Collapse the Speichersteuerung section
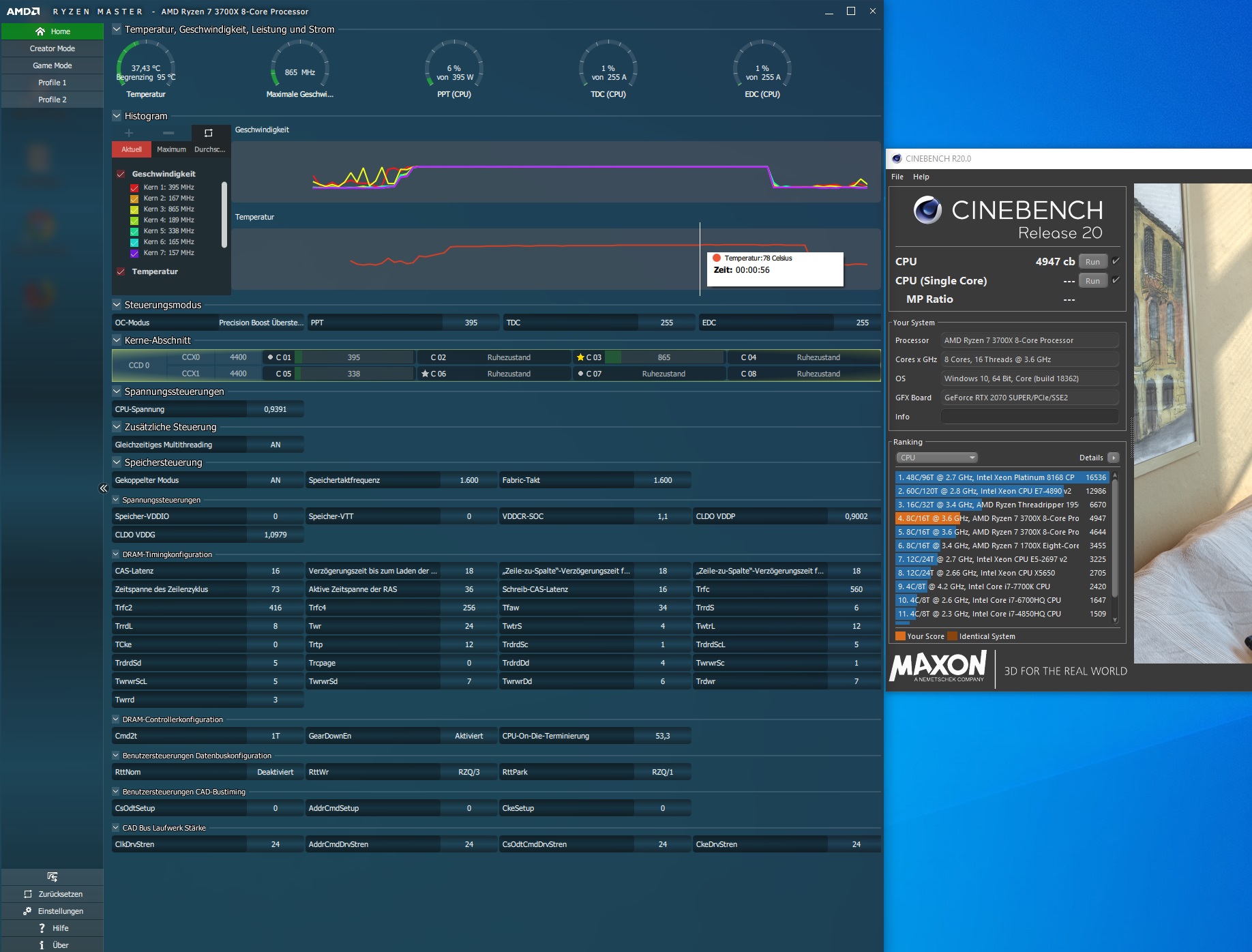The image size is (1252, 952). point(117,462)
